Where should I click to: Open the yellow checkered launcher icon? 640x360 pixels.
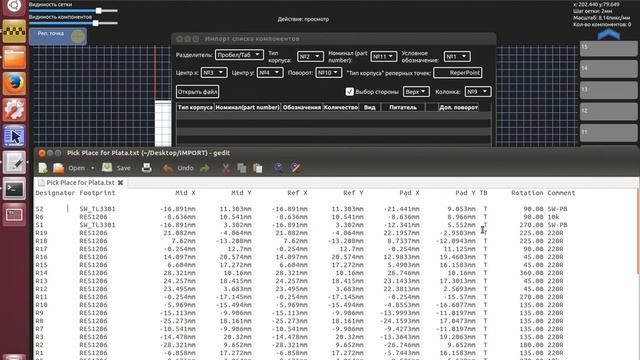14,31
